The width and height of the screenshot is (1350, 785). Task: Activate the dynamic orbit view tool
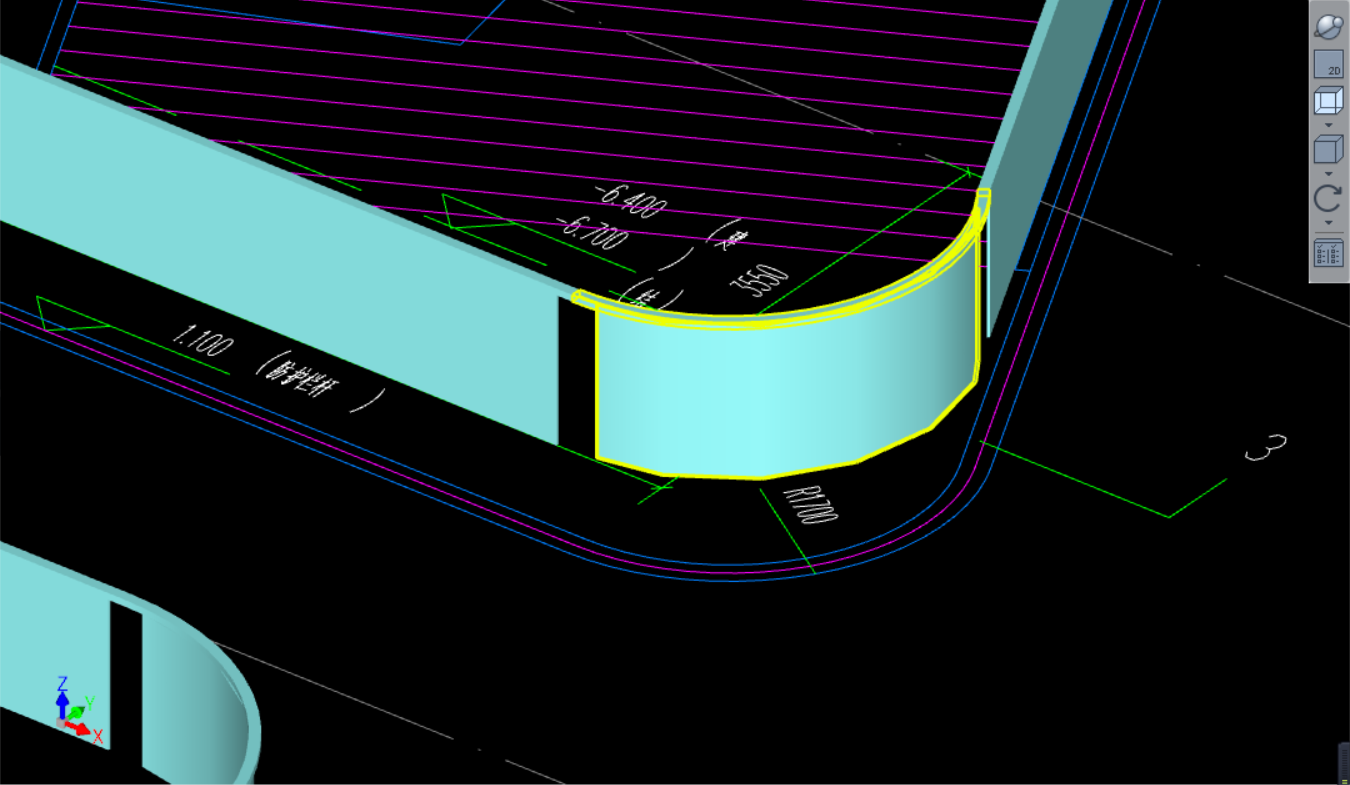point(1328,26)
